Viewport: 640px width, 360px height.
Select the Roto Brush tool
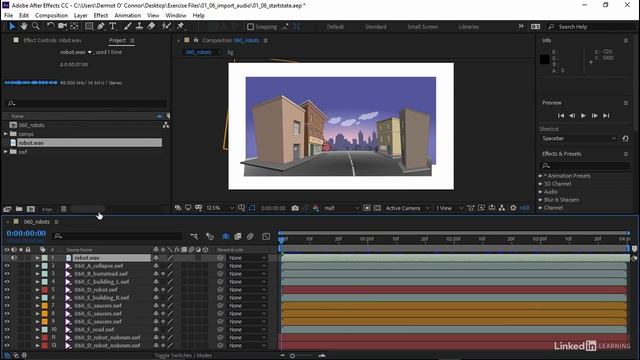pyautogui.click(x=166, y=27)
